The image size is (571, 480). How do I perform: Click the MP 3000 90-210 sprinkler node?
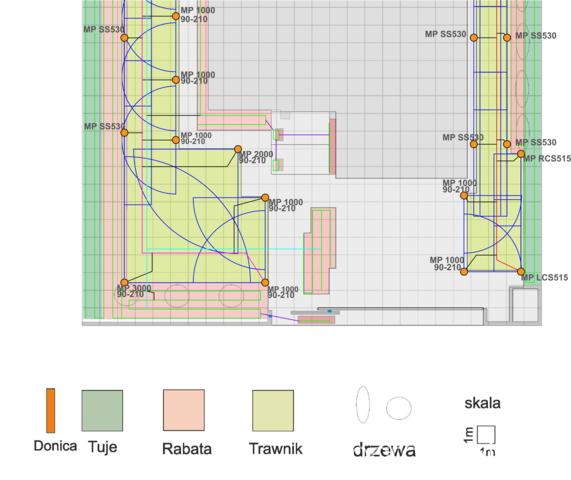pyautogui.click(x=124, y=283)
